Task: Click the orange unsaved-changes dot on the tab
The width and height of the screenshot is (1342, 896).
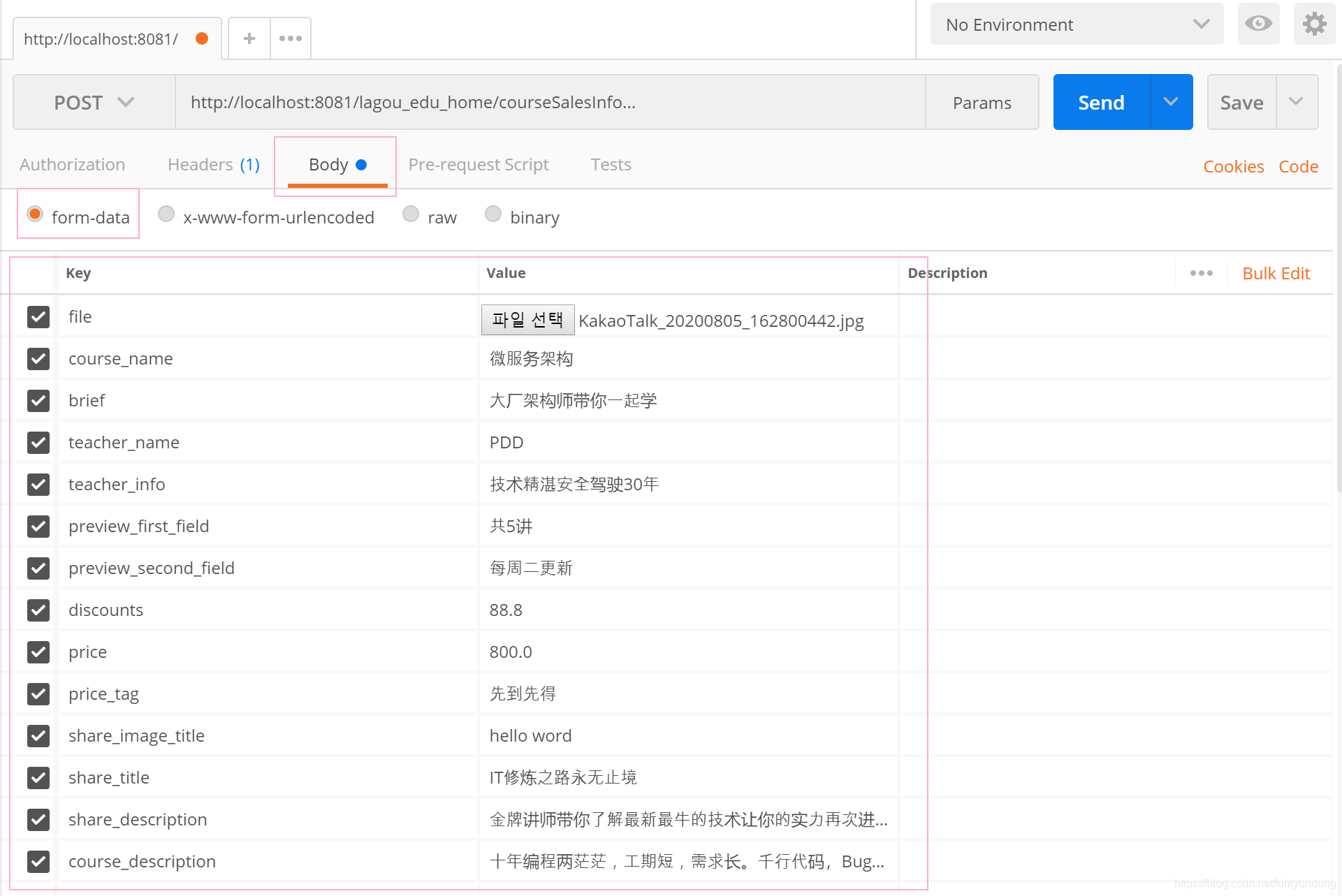Action: 202,39
